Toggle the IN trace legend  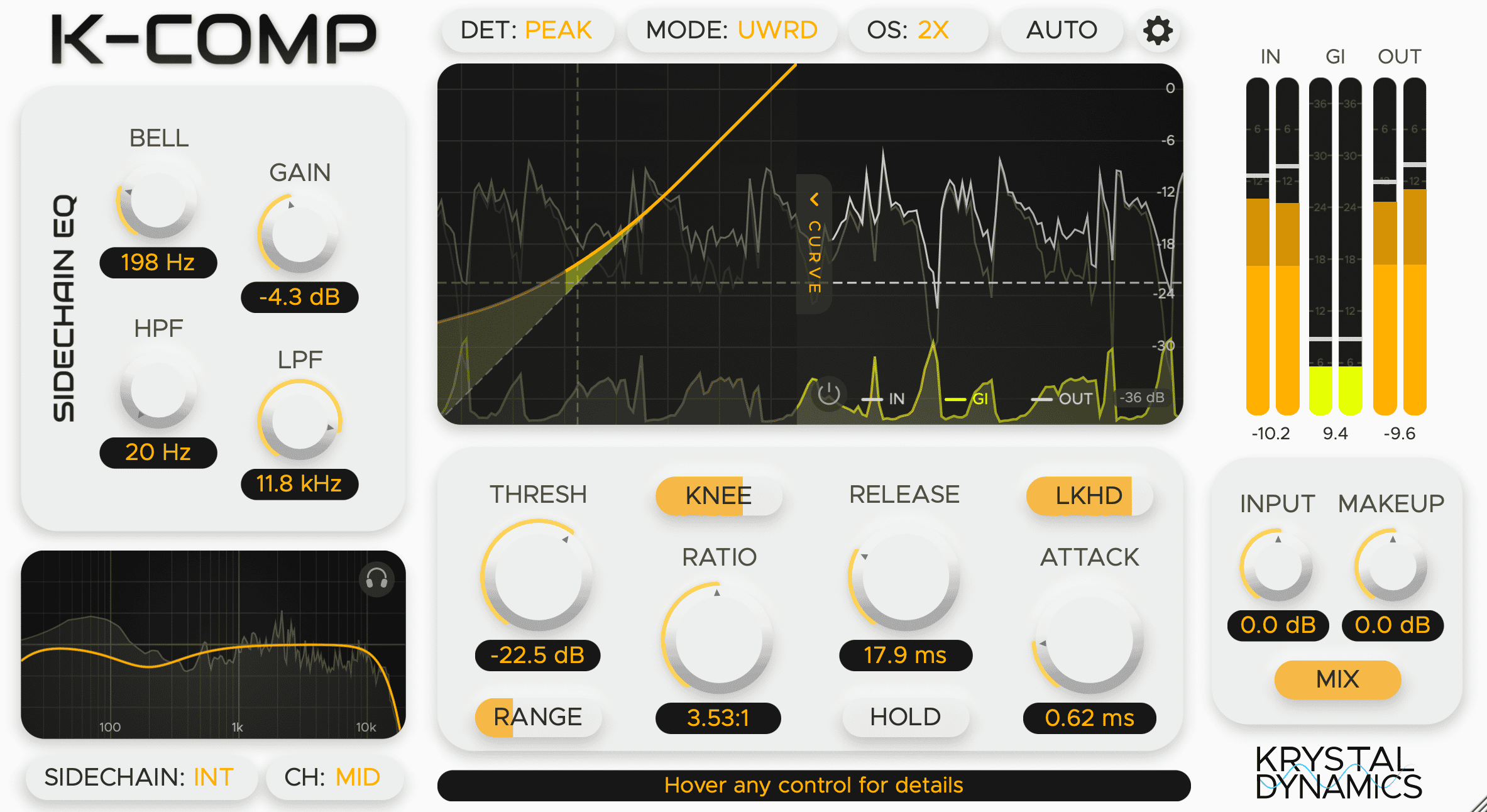point(883,398)
